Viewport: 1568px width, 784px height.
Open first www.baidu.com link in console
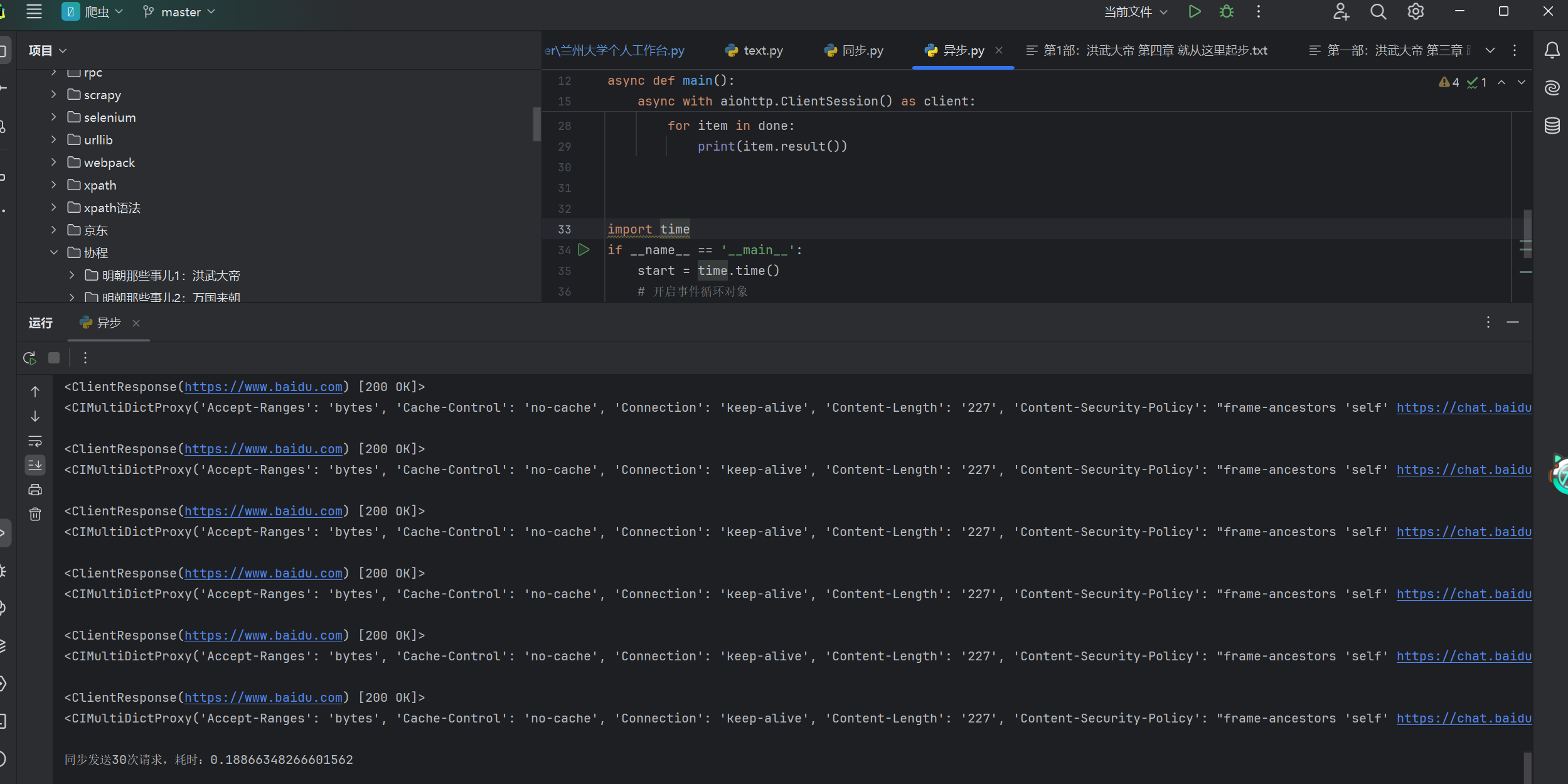[x=264, y=387]
